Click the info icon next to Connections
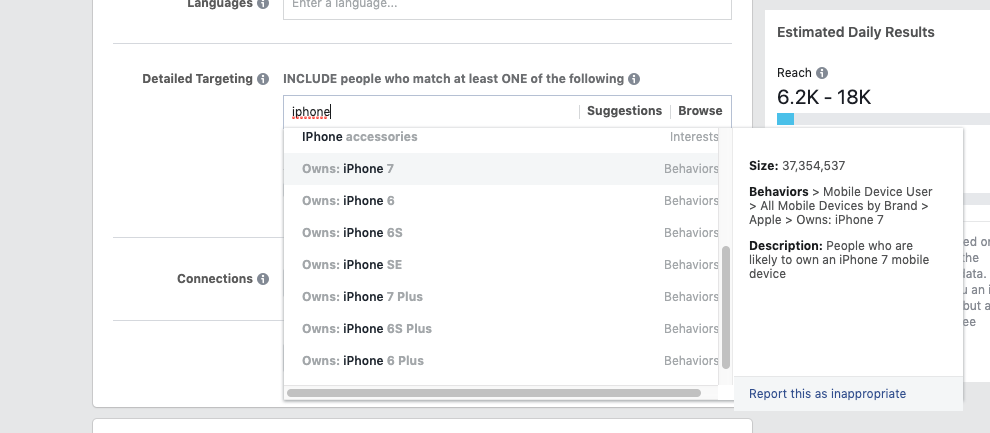 pos(263,279)
